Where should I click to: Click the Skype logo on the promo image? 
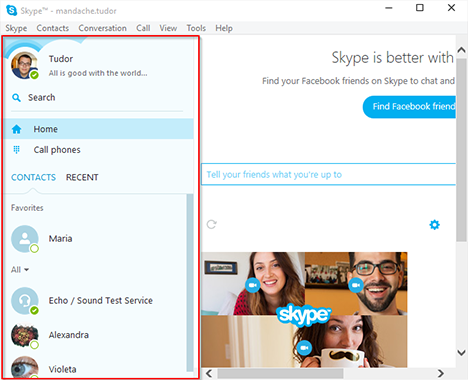click(x=304, y=315)
